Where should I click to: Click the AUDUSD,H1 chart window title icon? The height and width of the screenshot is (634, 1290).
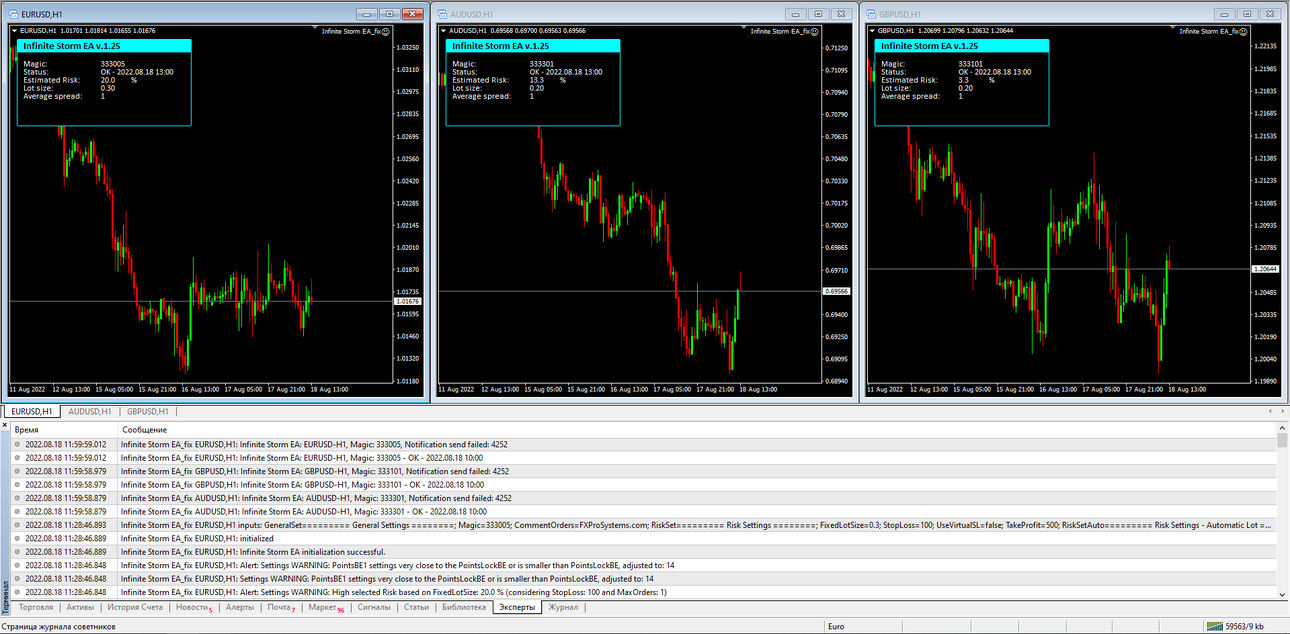click(x=443, y=14)
